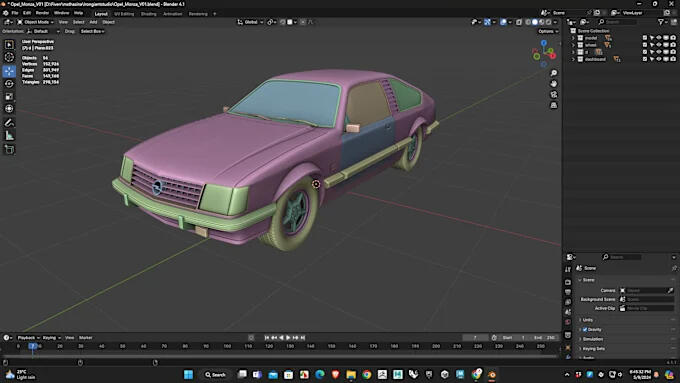Exclude the model collection via its checkbox
The height and width of the screenshot is (383, 680).
pos(645,38)
